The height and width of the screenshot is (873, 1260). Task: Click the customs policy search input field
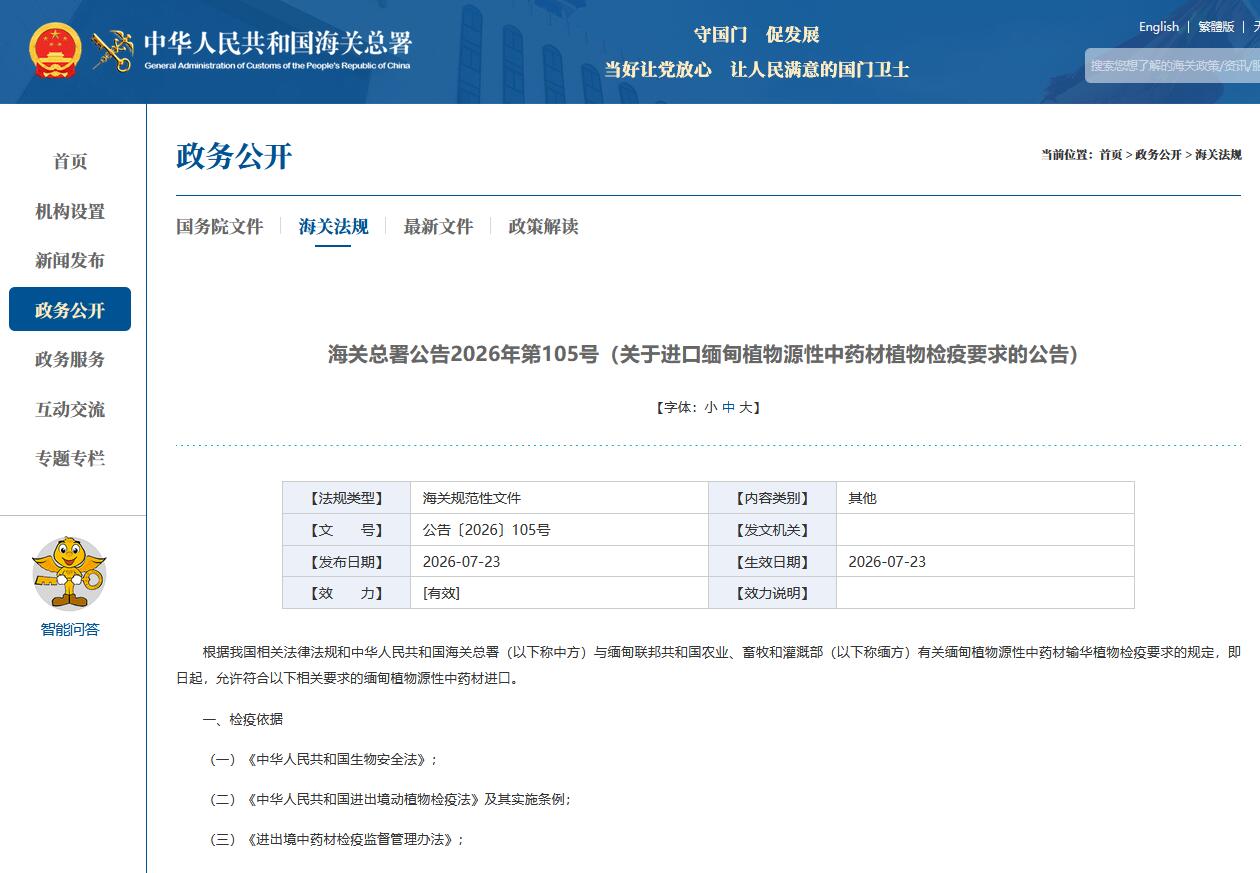pyautogui.click(x=1172, y=65)
